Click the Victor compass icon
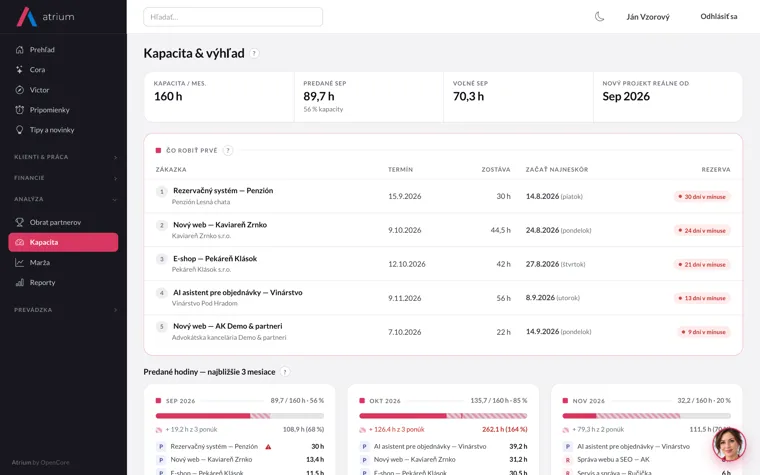 19,90
